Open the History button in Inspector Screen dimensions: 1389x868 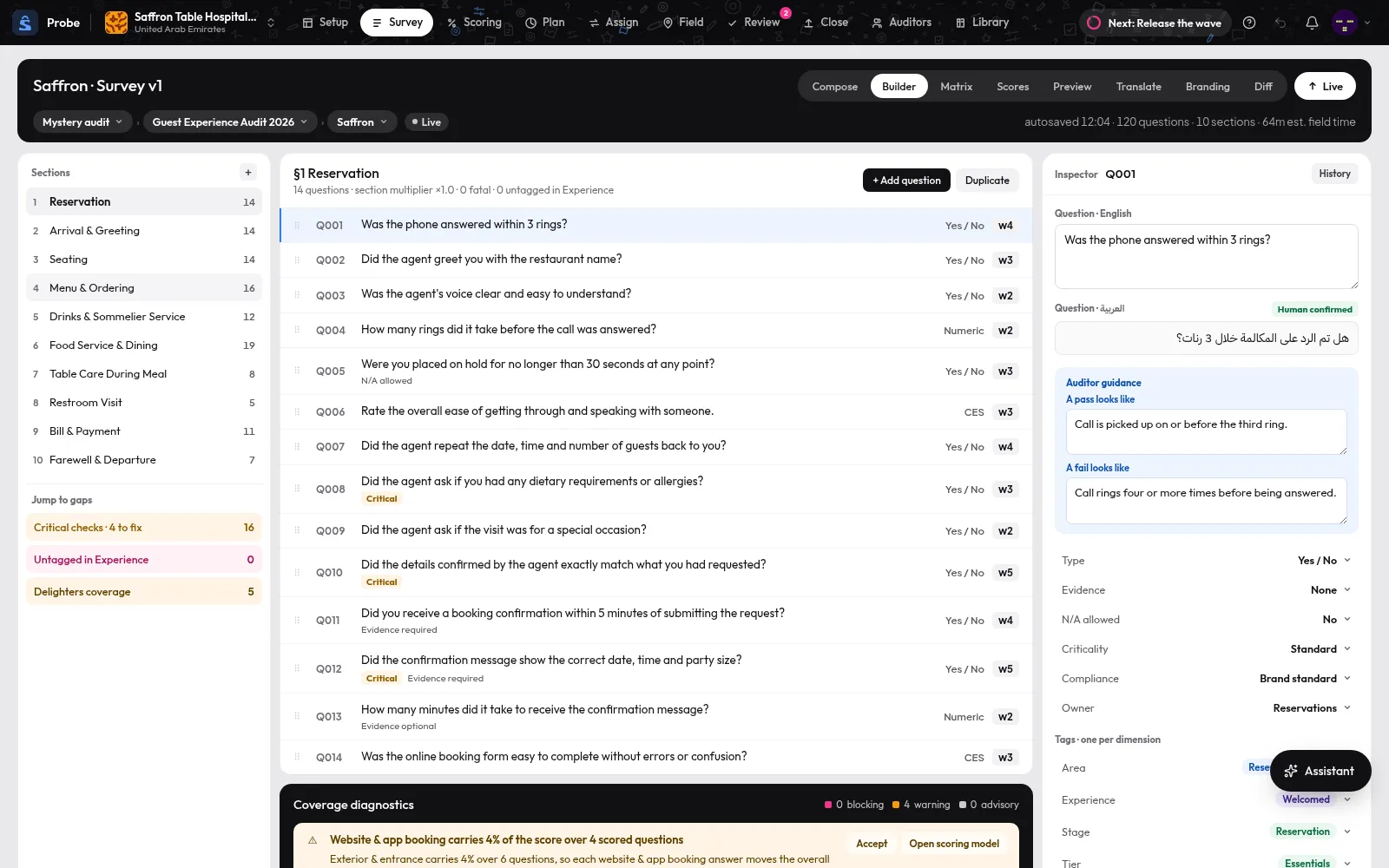(1334, 174)
